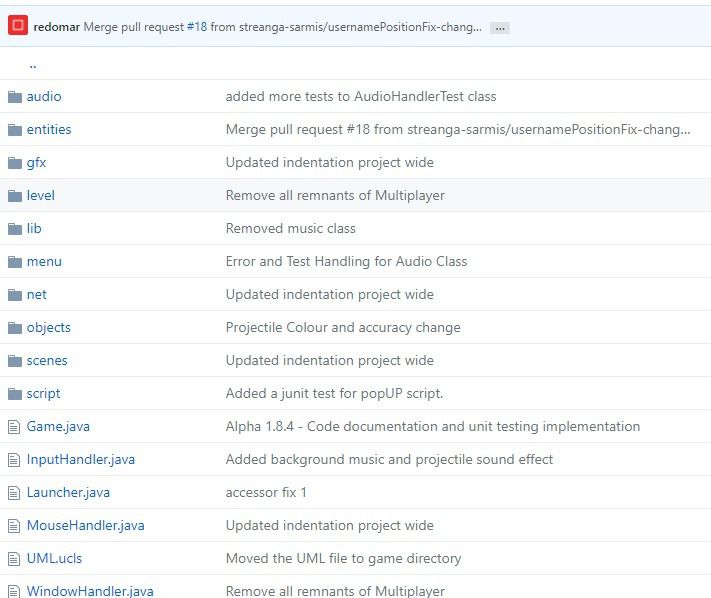Click the lib folder icon
This screenshot has height=598, width=711.
coord(15,229)
